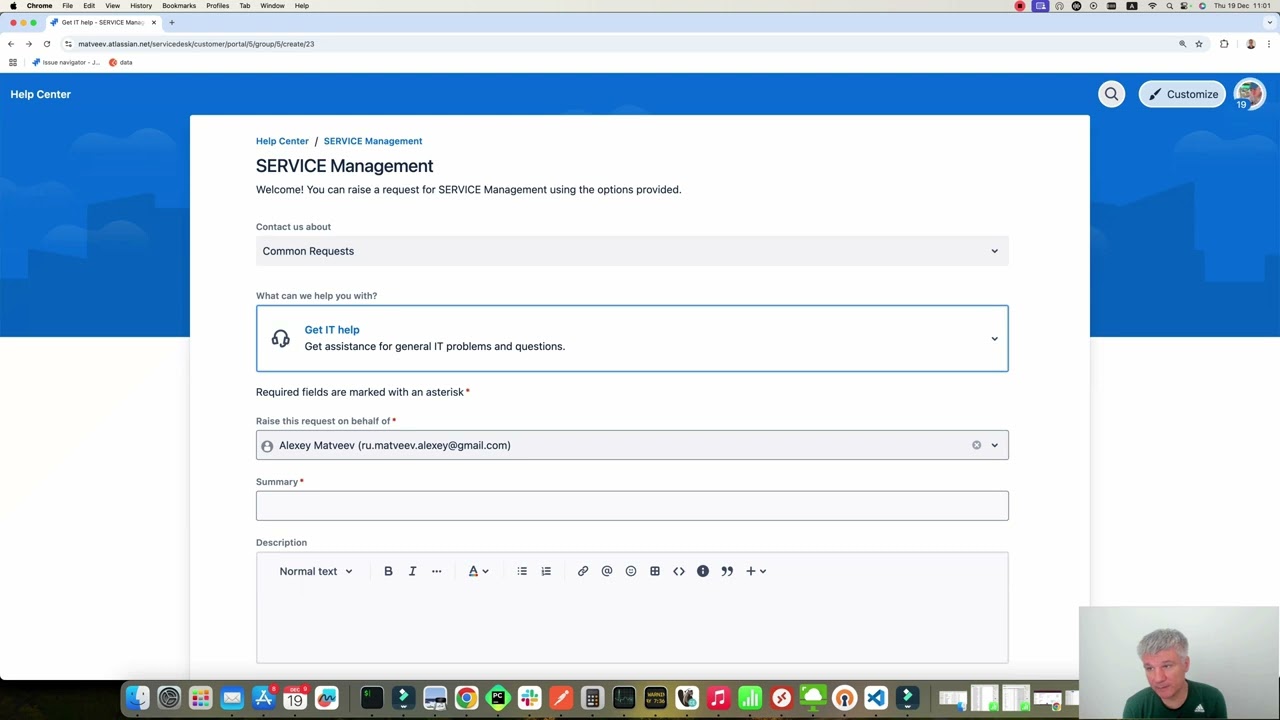Open a new Chrome tab
This screenshot has height=720, width=1280.
coord(171,22)
